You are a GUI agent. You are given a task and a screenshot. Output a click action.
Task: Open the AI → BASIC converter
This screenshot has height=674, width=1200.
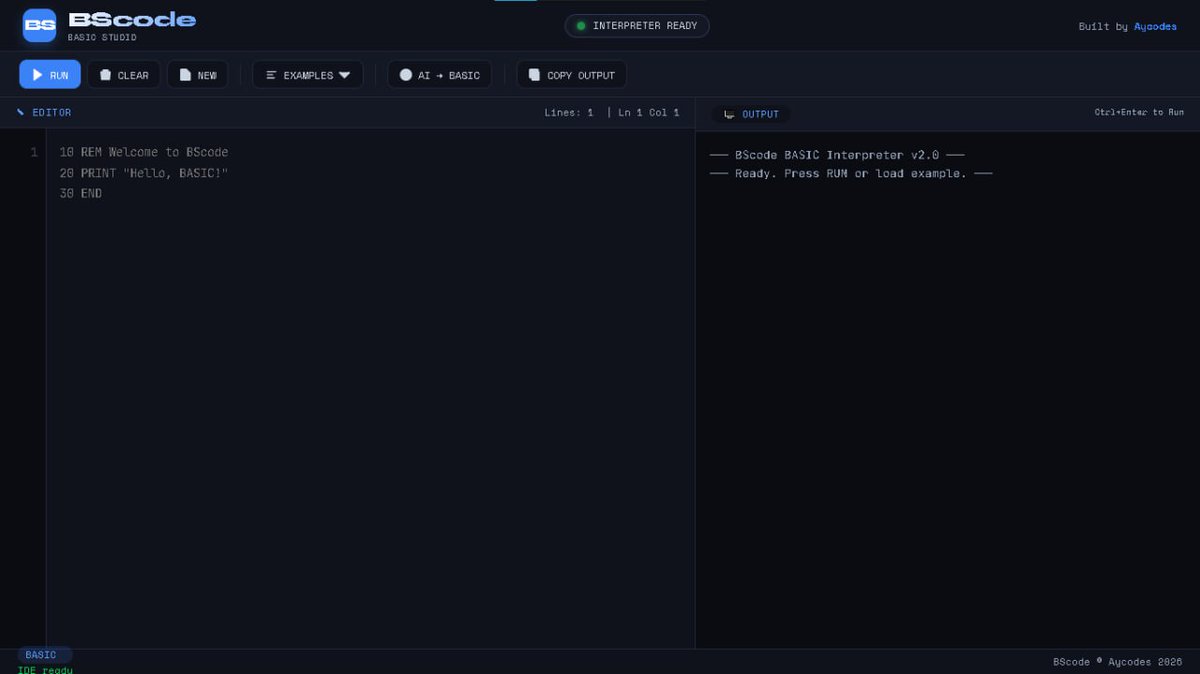439,75
